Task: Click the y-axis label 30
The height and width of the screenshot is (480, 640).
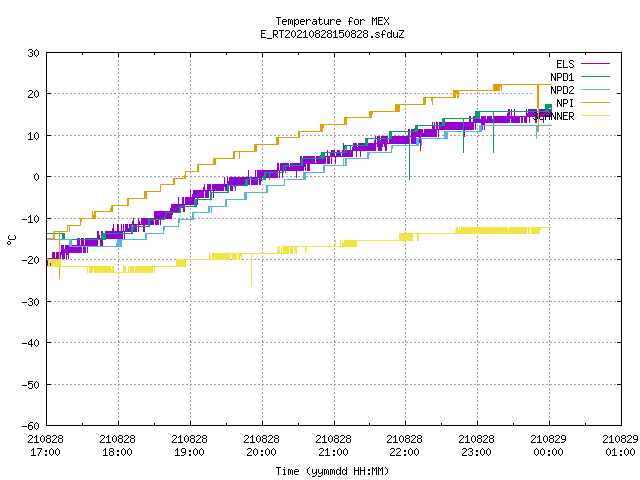Action: point(33,53)
